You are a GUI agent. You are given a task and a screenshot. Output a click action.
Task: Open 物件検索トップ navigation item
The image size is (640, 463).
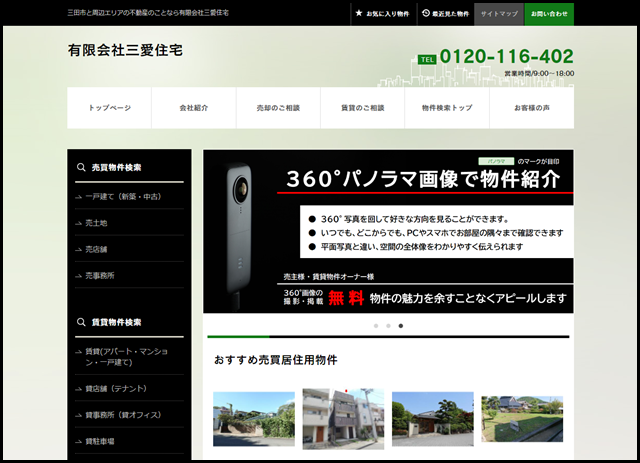pos(447,108)
